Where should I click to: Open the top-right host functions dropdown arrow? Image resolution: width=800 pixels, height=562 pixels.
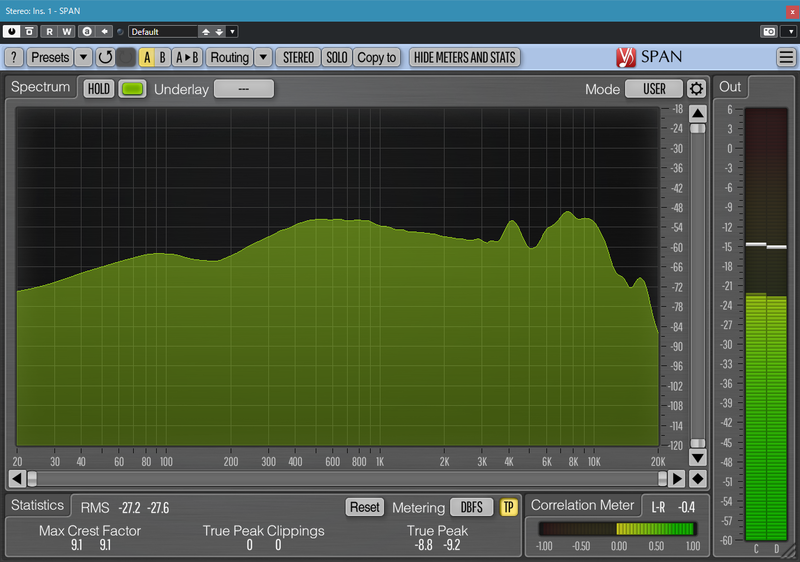(790, 32)
